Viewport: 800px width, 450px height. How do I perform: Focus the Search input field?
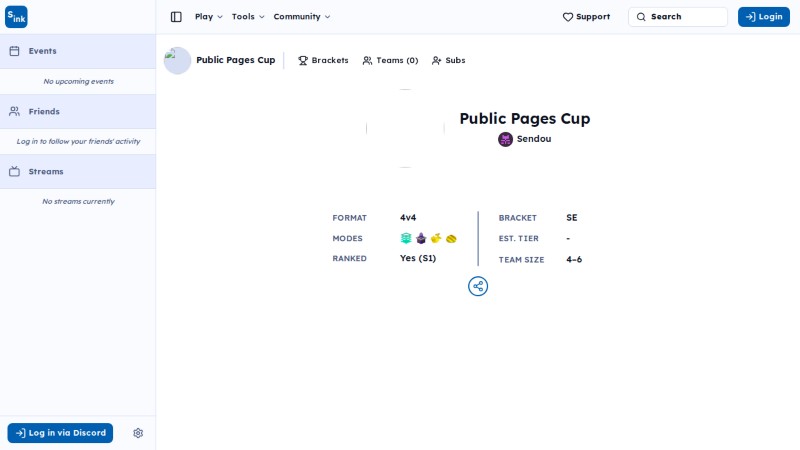678,17
